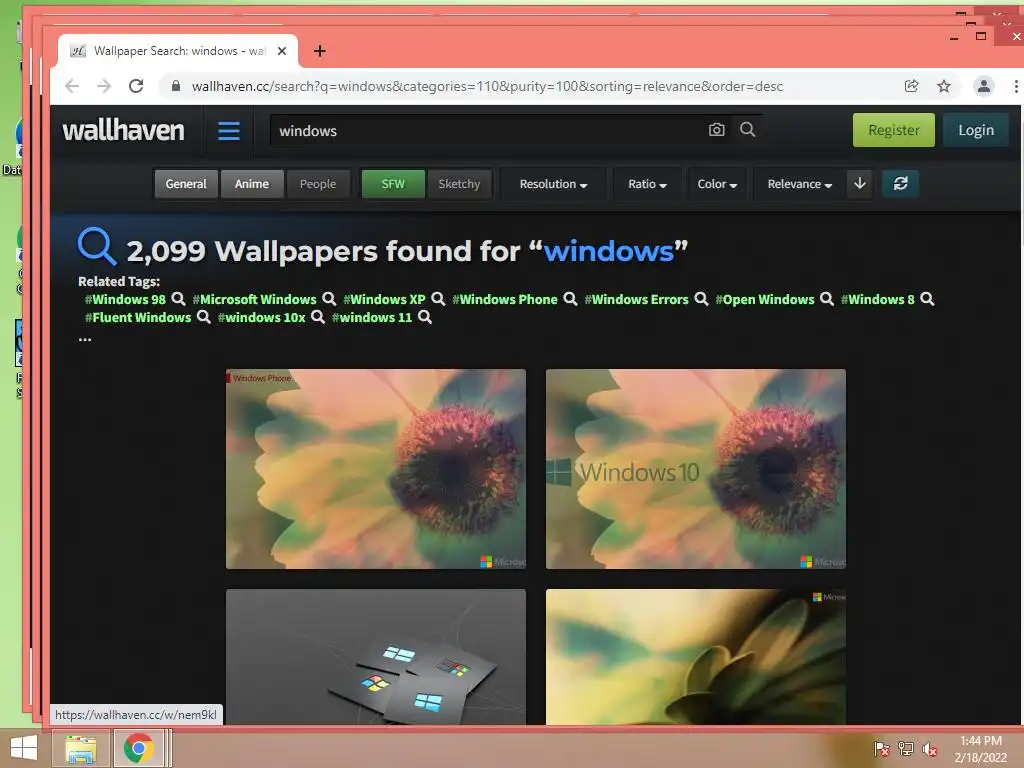1024x768 pixels.
Task: Select the 'Wallpaper Search: windows' browser tab
Action: [x=178, y=51]
